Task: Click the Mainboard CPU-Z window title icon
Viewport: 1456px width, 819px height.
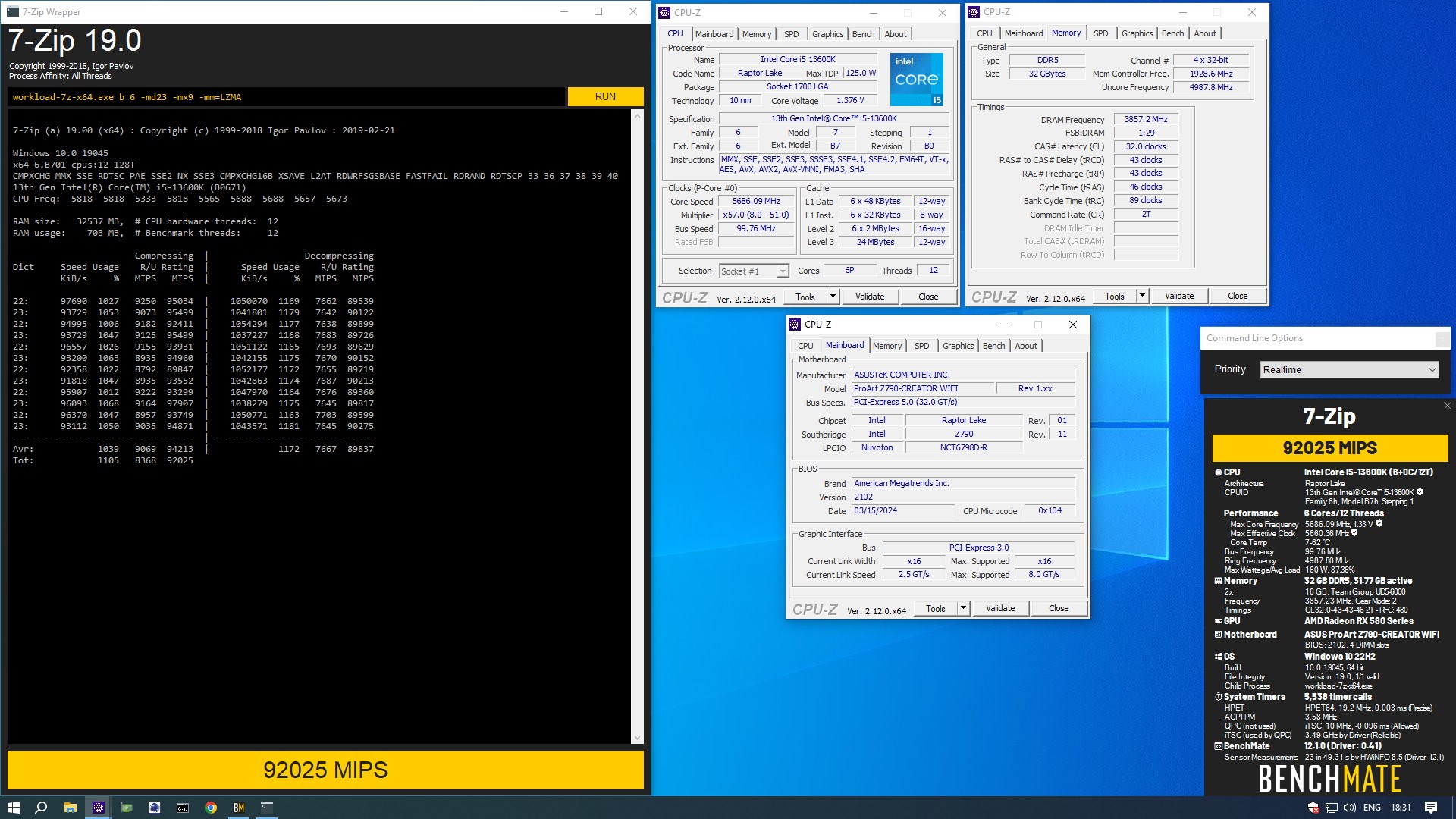Action: pyautogui.click(x=795, y=325)
